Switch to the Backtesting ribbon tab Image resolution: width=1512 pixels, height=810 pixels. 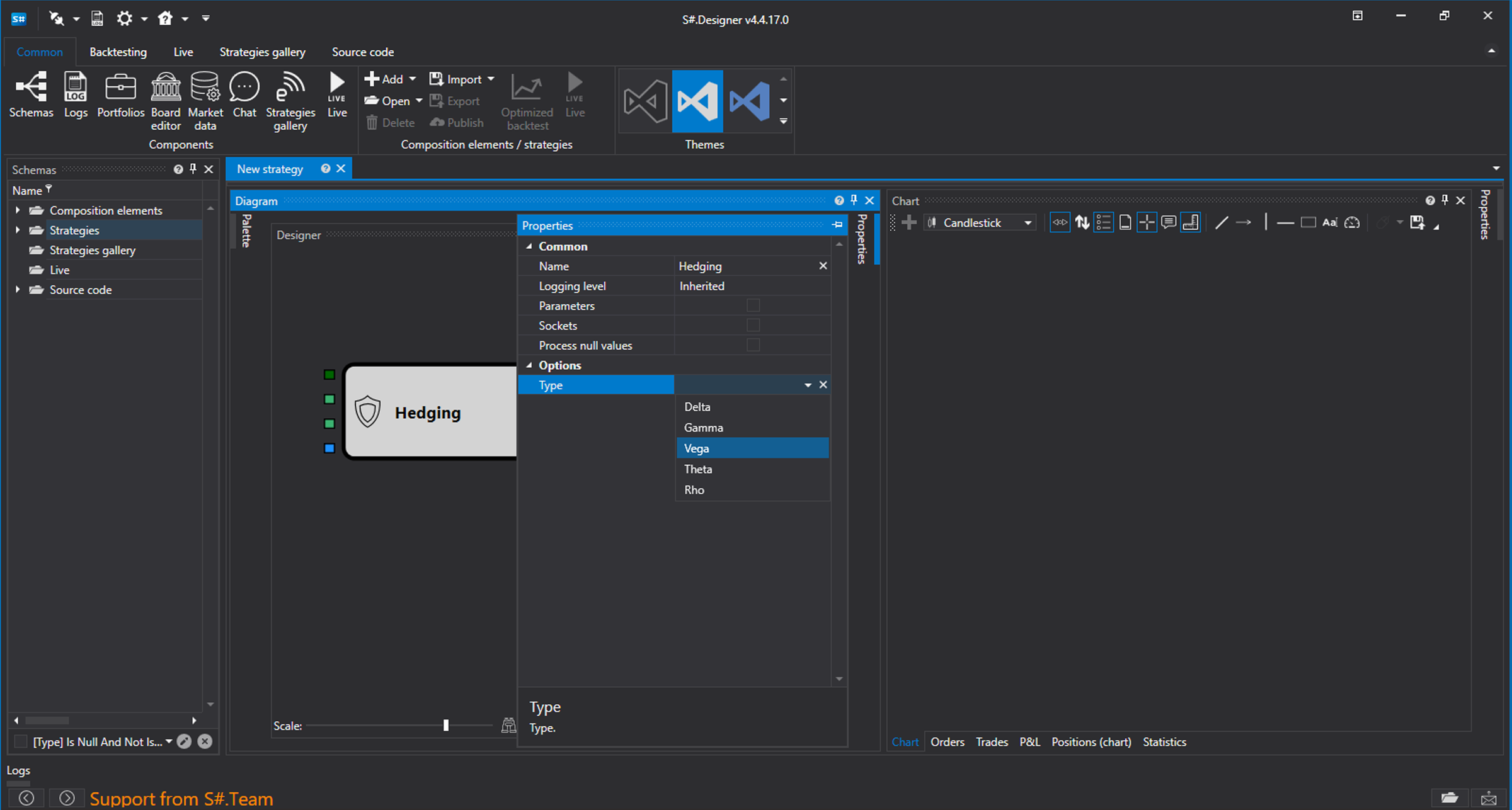coord(118,52)
